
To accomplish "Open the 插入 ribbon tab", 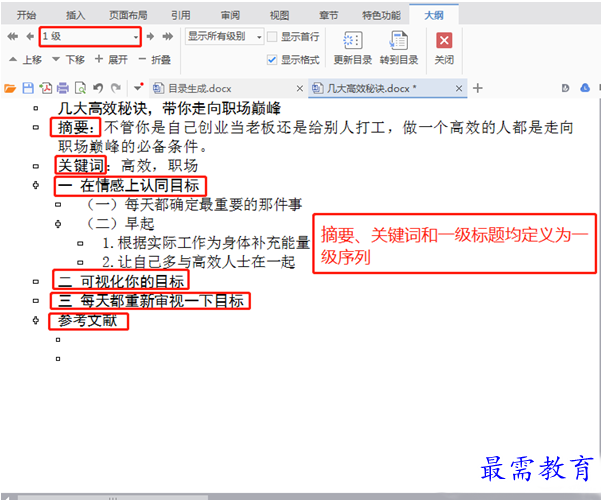I will (x=75, y=15).
